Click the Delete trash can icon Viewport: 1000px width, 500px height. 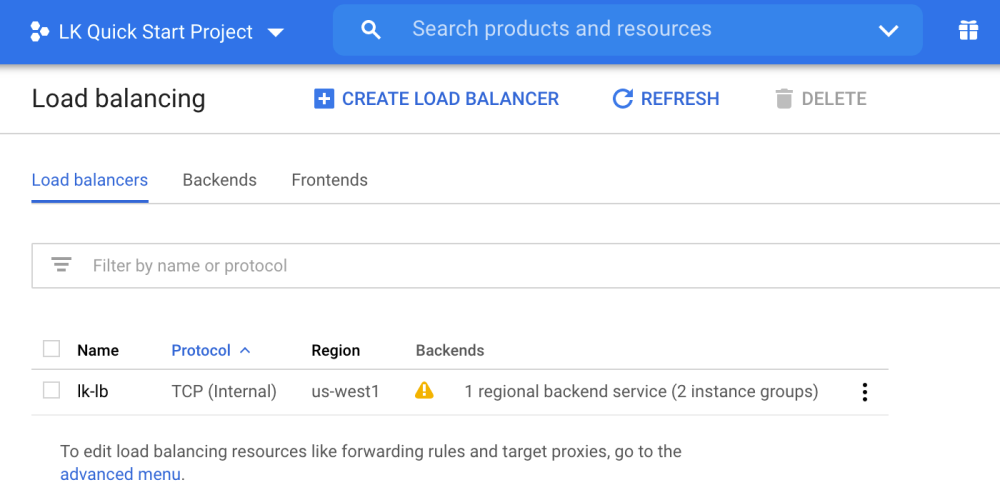(784, 99)
